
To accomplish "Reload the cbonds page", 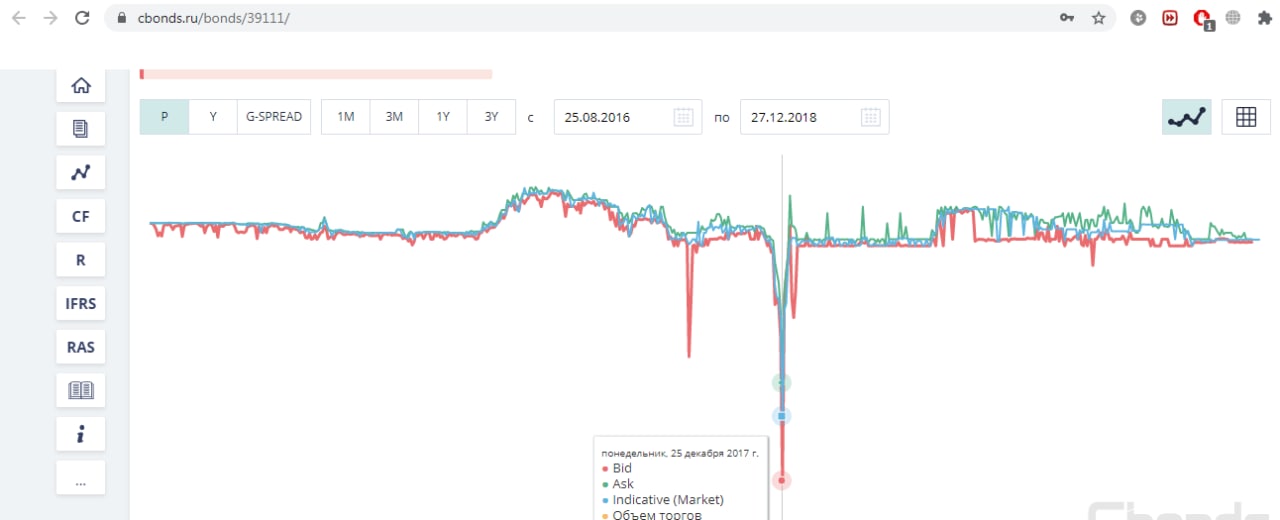I will pos(82,18).
